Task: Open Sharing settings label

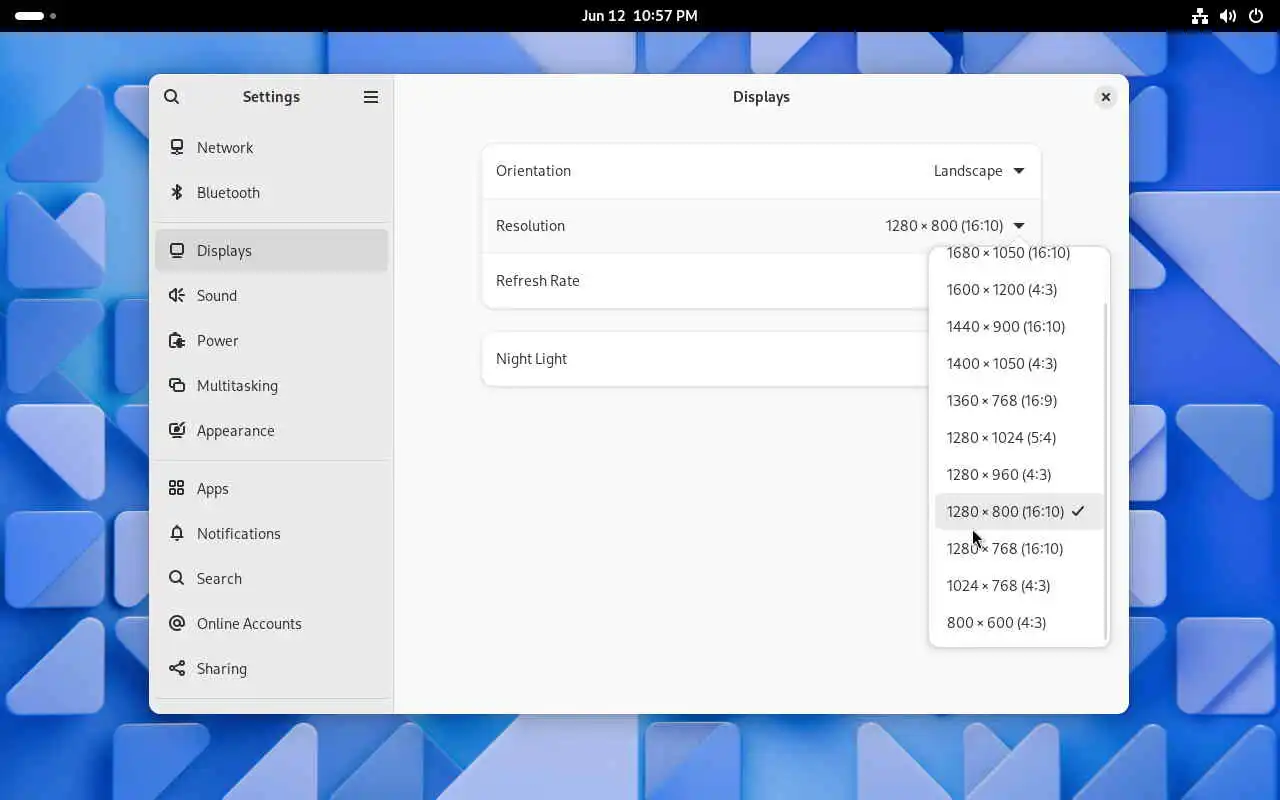Action: pyautogui.click(x=222, y=668)
